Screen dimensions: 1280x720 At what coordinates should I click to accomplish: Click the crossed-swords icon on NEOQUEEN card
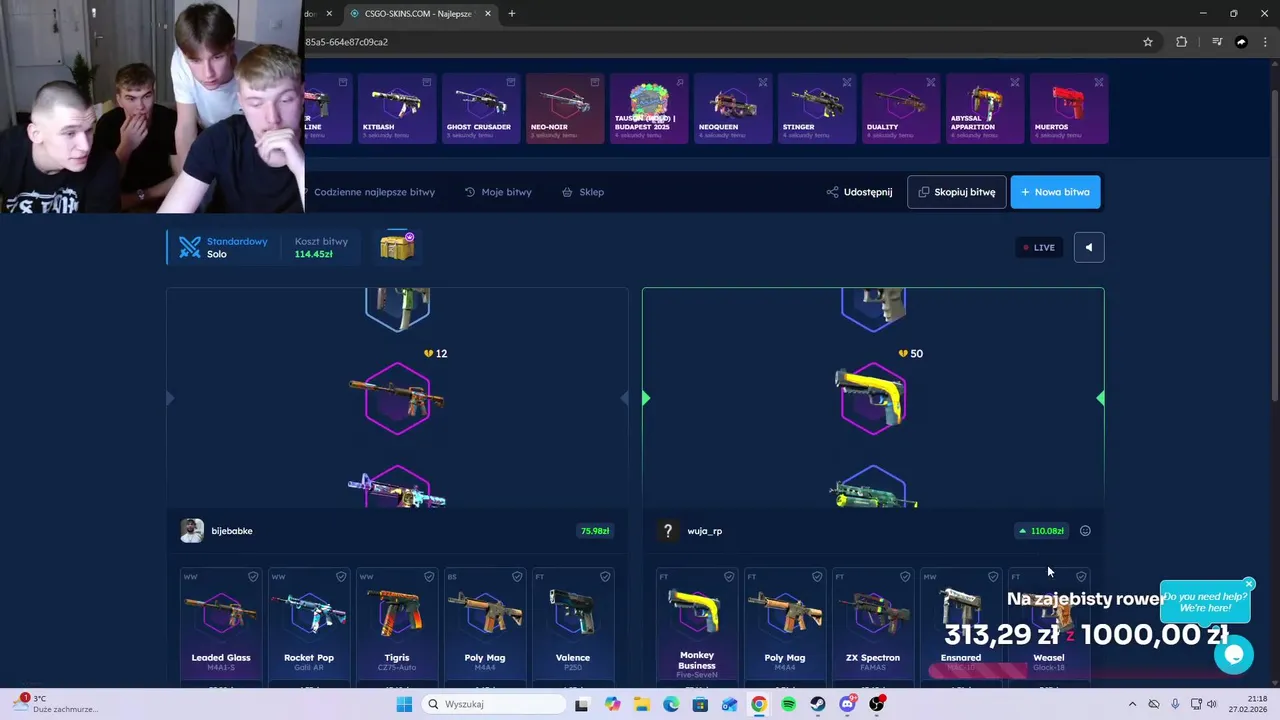[x=763, y=82]
